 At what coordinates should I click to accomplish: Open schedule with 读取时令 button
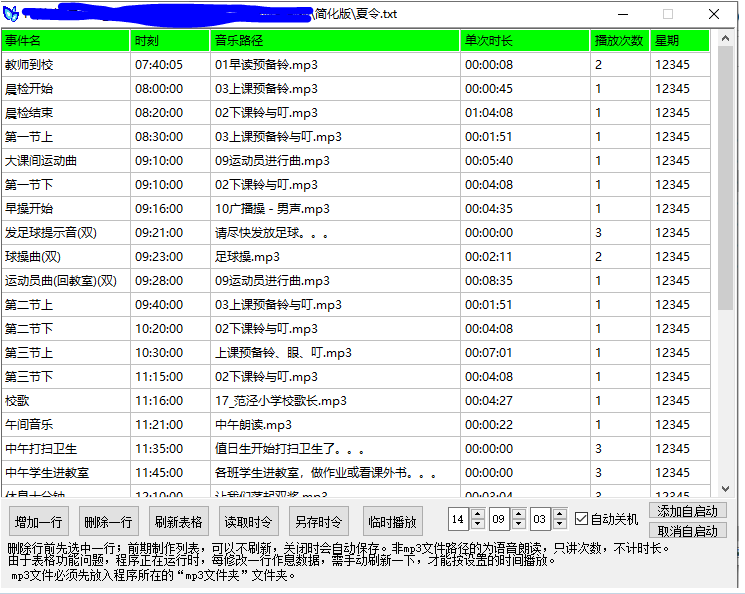point(248,521)
